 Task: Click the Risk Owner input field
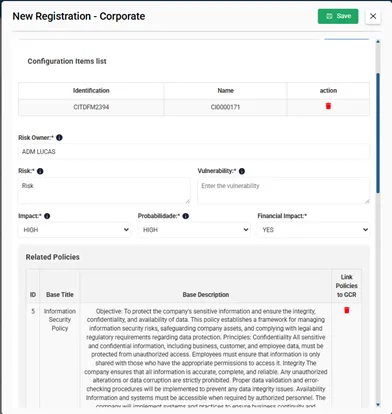point(194,152)
